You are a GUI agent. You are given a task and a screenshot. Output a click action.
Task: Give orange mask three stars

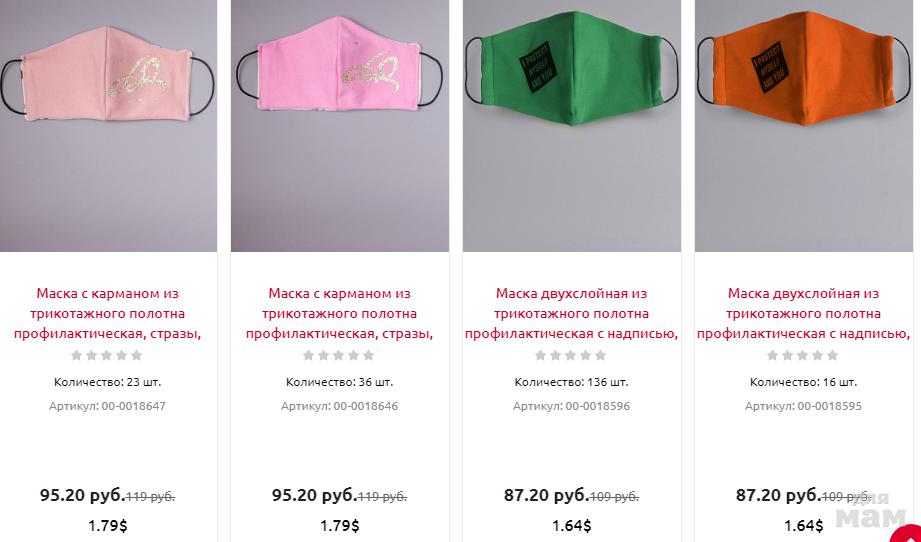click(x=802, y=355)
